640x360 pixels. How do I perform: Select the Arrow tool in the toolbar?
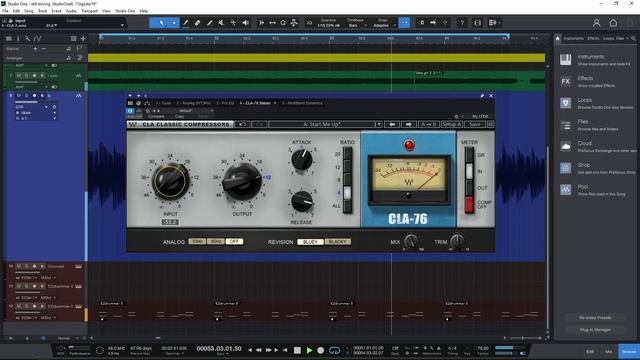tap(161, 23)
